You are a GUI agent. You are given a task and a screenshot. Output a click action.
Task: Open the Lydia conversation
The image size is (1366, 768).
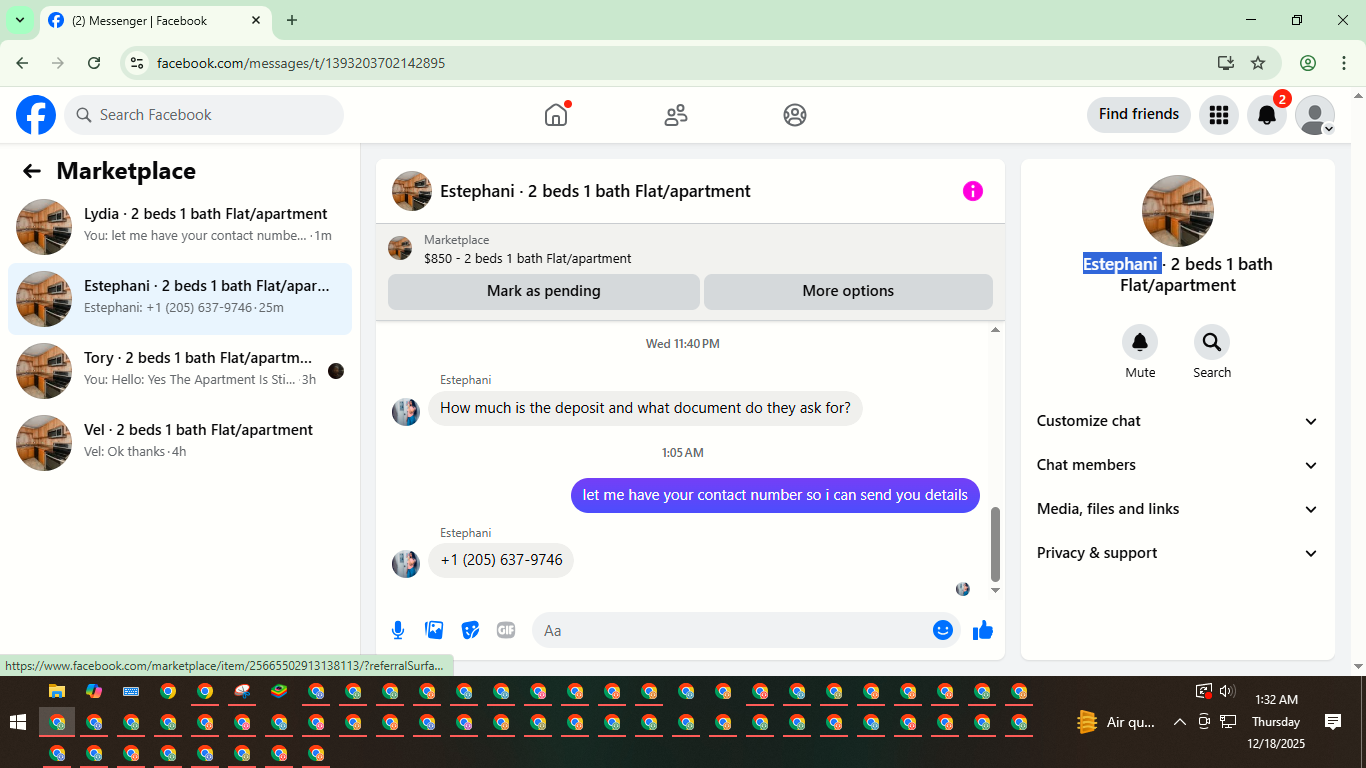pos(180,227)
